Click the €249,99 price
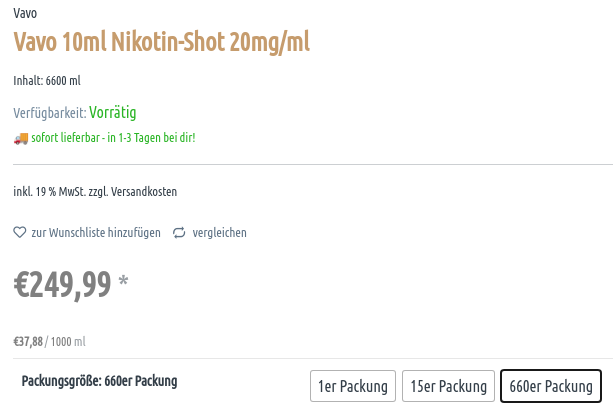This screenshot has height=409, width=613. click(63, 285)
